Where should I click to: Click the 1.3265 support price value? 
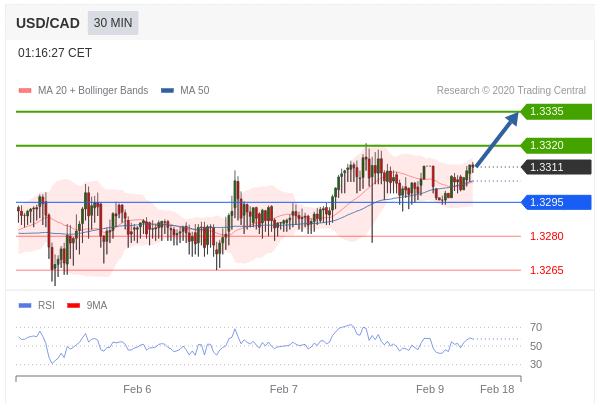546,270
